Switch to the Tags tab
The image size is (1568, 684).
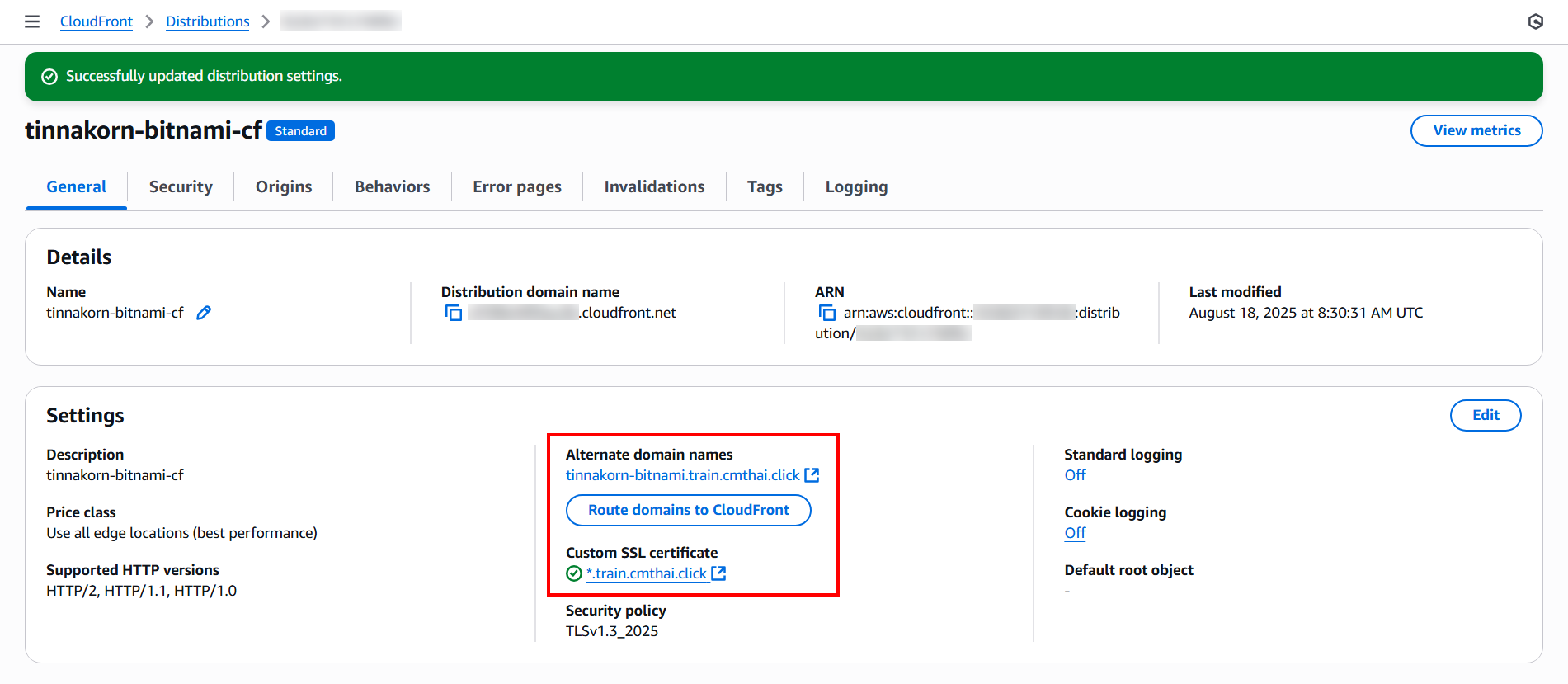click(x=765, y=187)
